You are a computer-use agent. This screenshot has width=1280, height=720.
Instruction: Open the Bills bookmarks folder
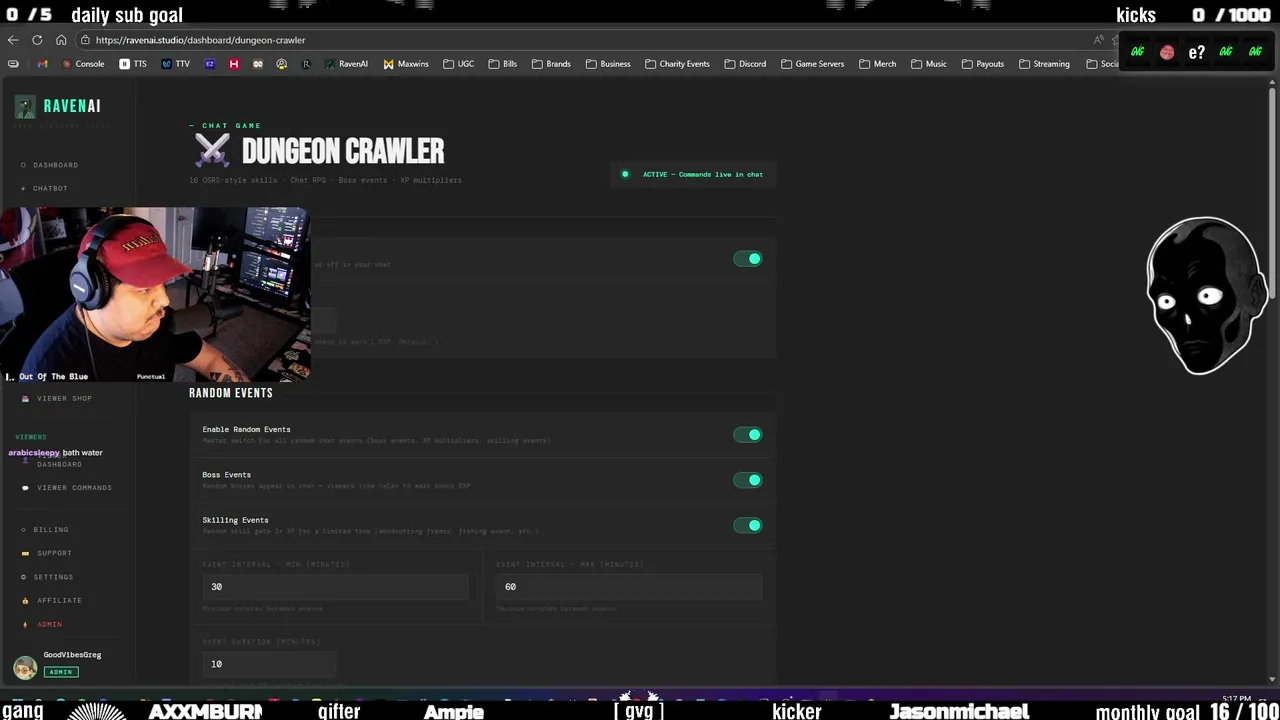tap(503, 64)
